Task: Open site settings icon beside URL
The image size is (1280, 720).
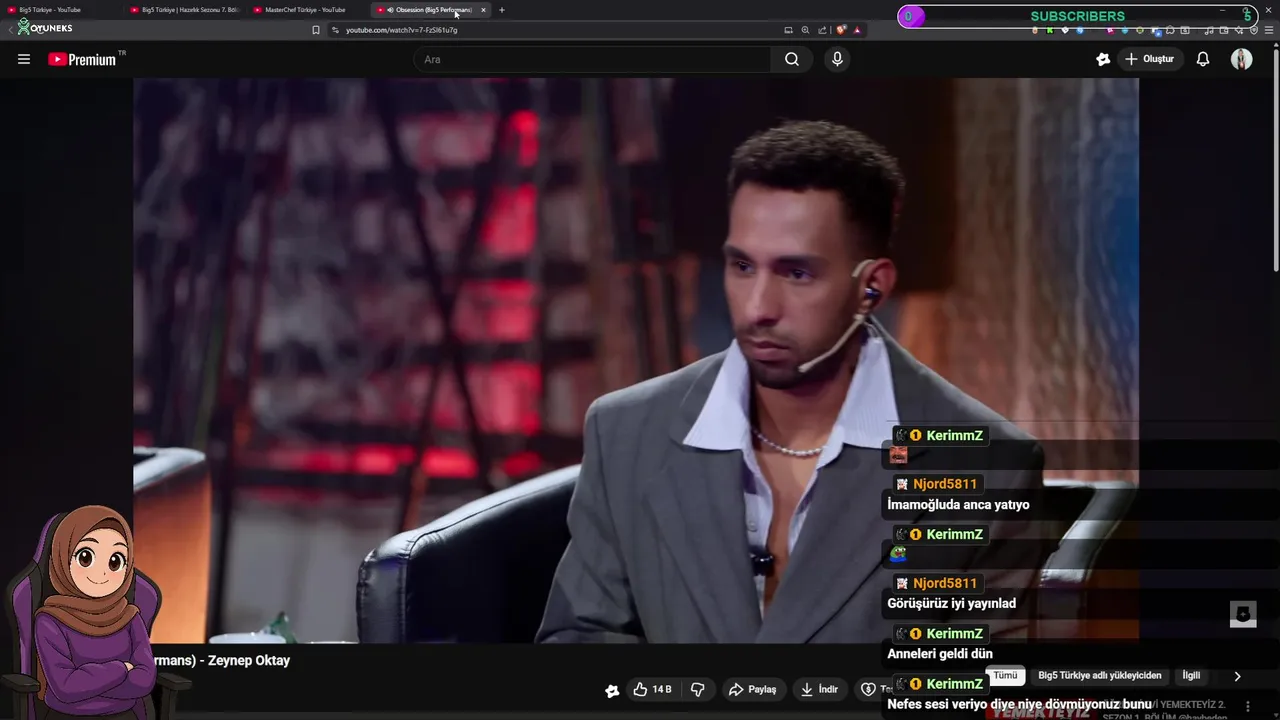Action: click(x=335, y=30)
